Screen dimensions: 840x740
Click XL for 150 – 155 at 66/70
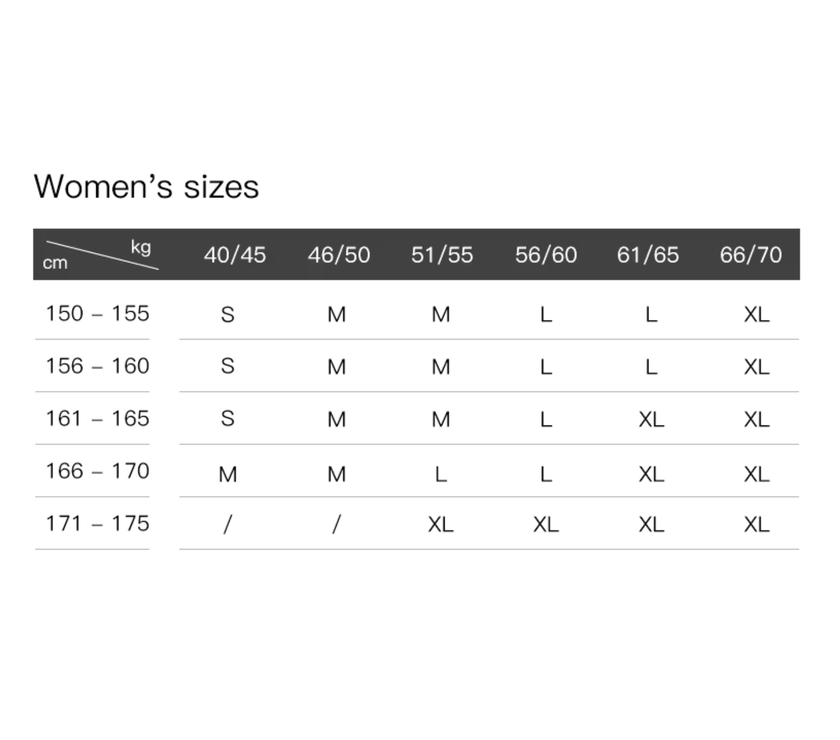pyautogui.click(x=757, y=315)
